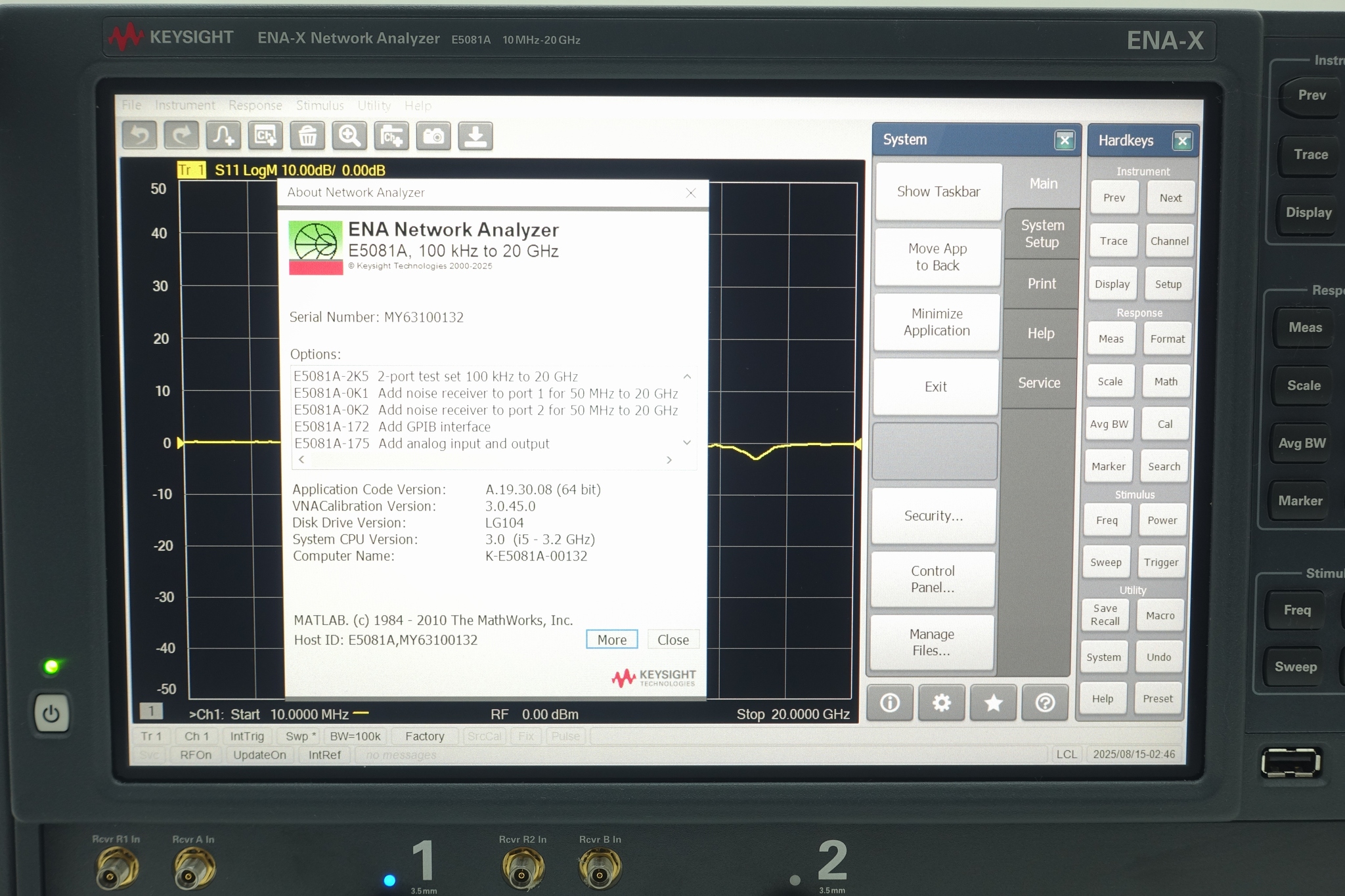Click the Search hardkey
The height and width of the screenshot is (896, 1345).
1164,466
